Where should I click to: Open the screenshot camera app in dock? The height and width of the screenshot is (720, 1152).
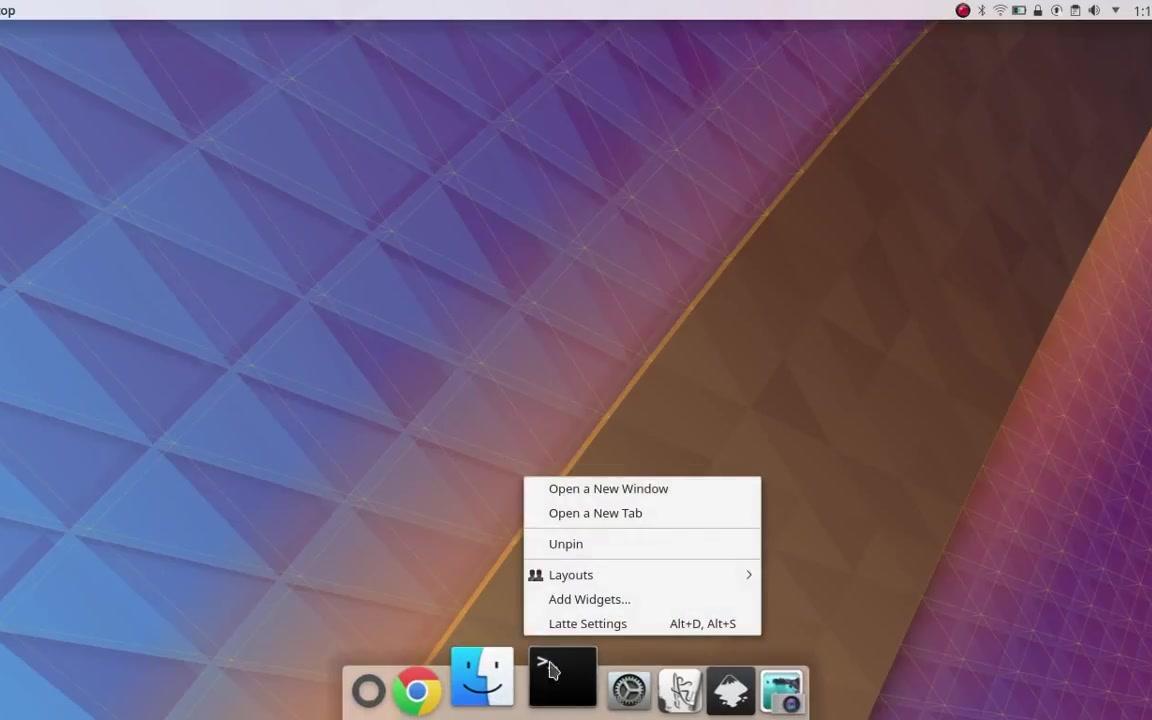click(782, 691)
